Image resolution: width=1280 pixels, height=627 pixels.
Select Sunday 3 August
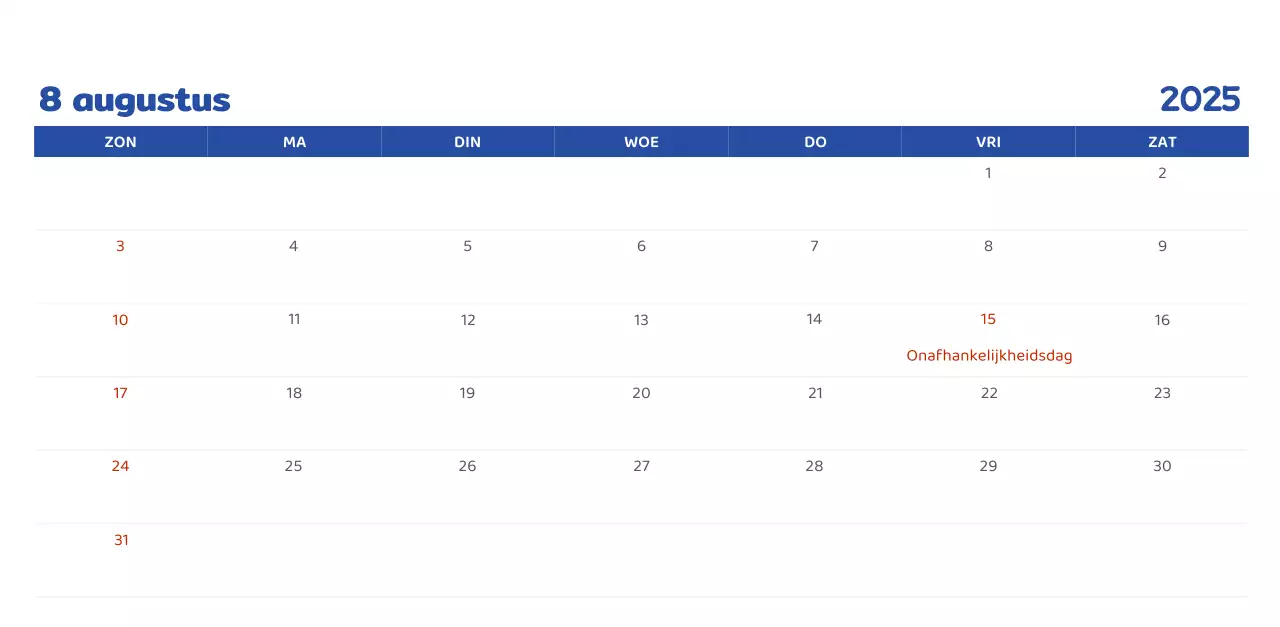[120, 247]
